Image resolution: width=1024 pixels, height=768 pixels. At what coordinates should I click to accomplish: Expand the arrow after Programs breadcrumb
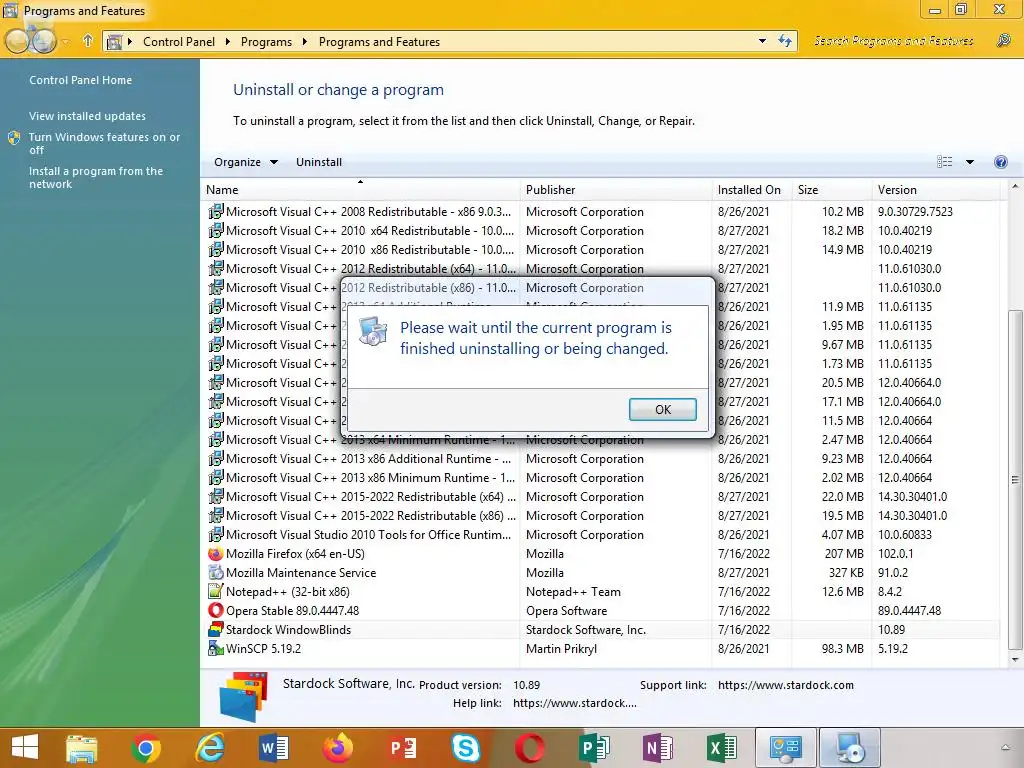tap(304, 42)
